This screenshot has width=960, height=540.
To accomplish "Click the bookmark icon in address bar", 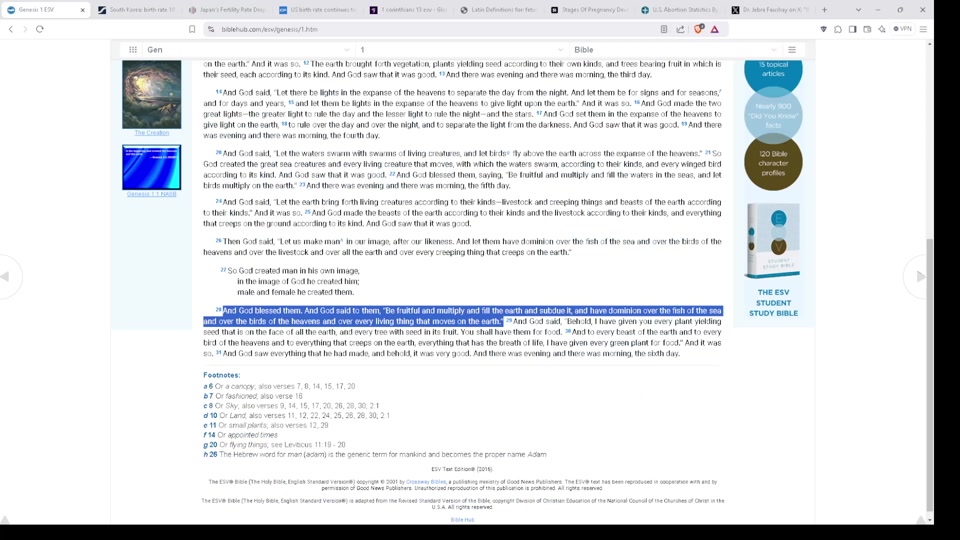I will [192, 29].
